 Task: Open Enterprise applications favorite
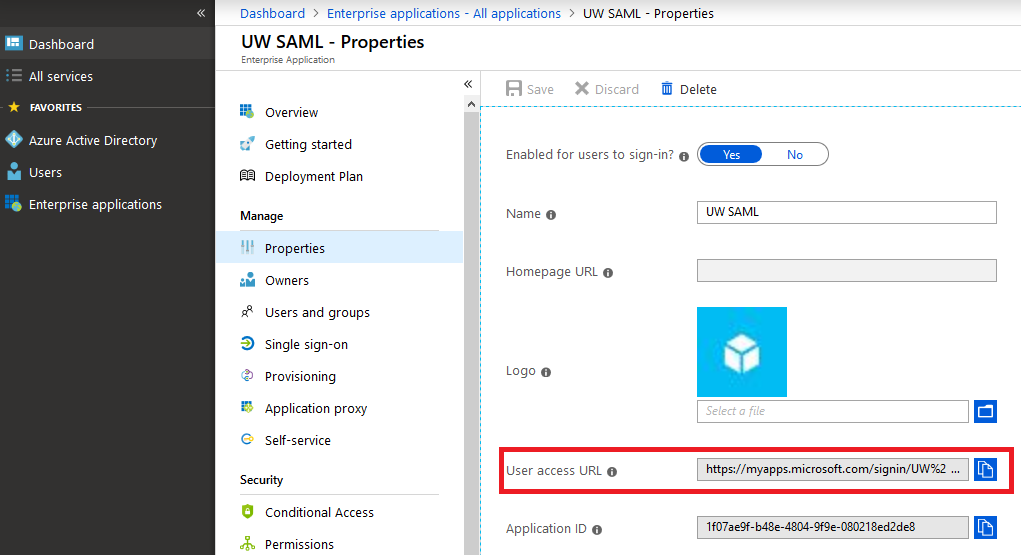107,203
